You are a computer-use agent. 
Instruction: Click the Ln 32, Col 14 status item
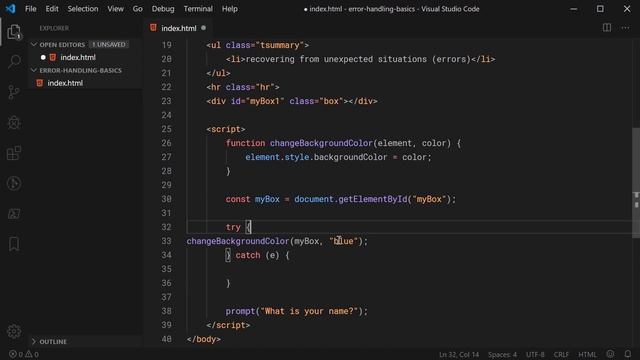pyautogui.click(x=459, y=354)
